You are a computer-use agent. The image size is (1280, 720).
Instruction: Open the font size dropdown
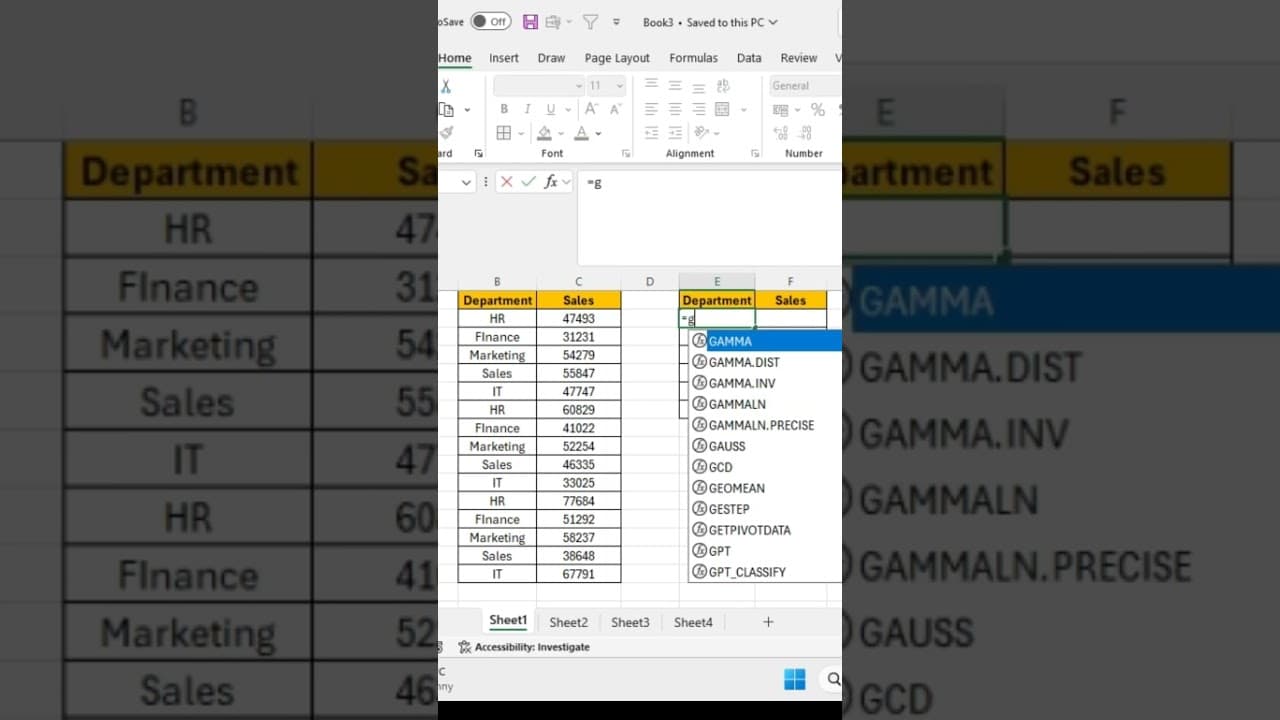pyautogui.click(x=620, y=86)
